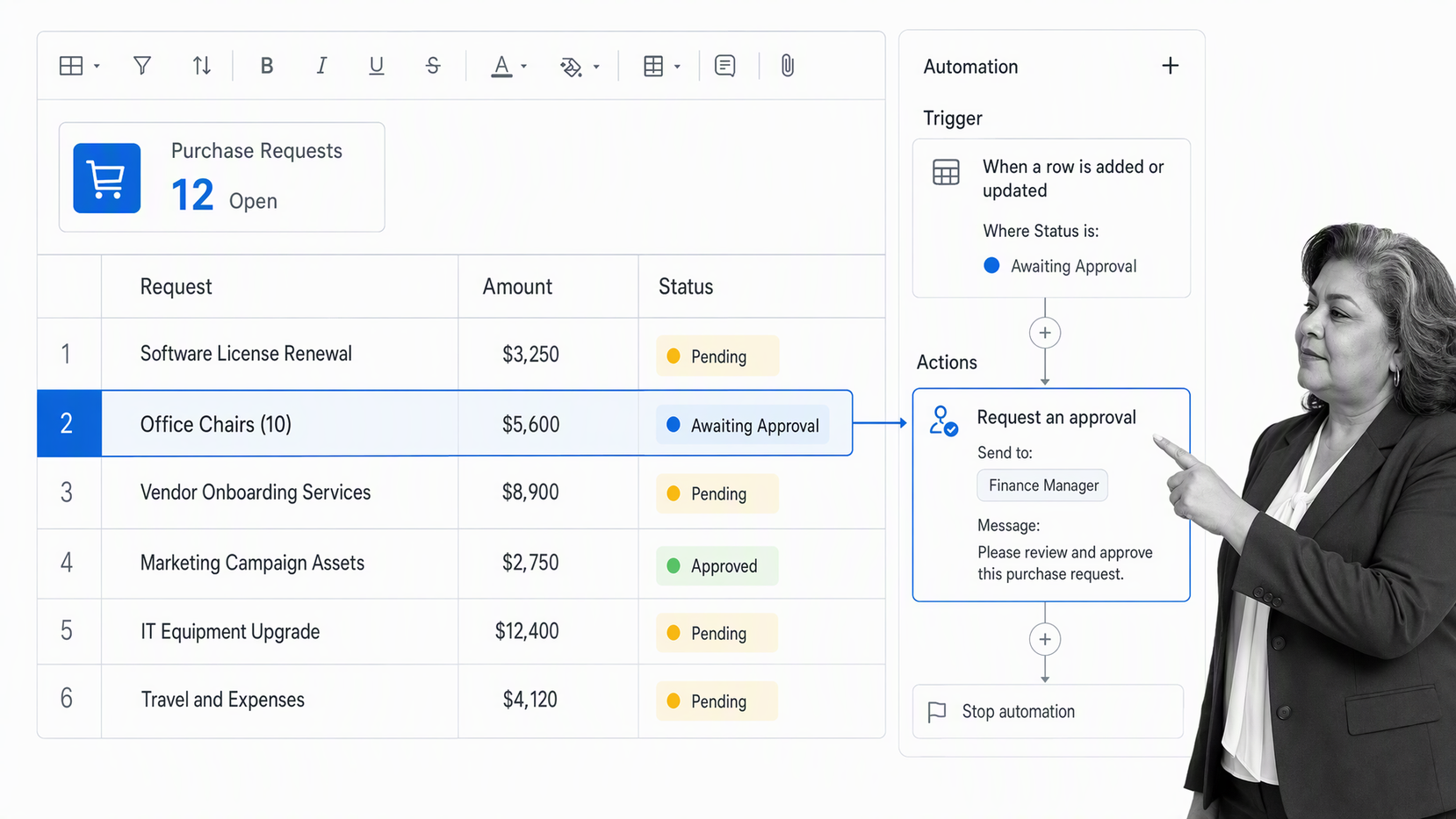This screenshot has height=819, width=1456.
Task: Select highlighted row number 2
Action: coord(68,423)
